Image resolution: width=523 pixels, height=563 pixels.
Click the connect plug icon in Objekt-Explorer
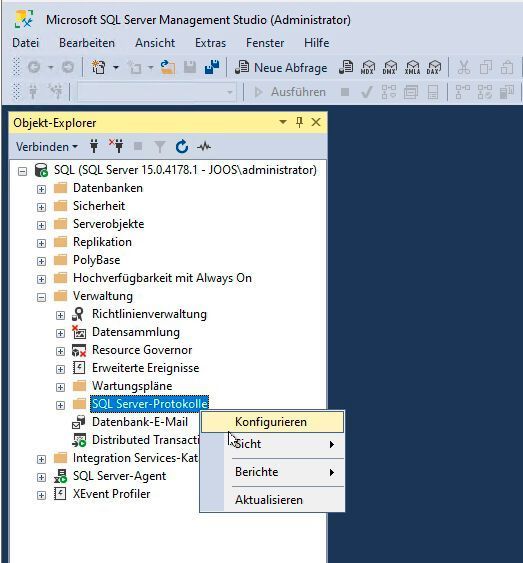pos(94,146)
